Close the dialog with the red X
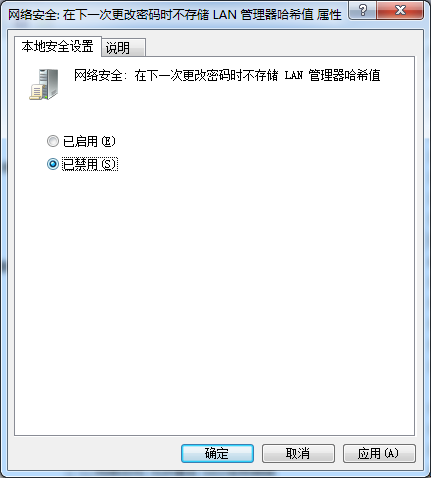The width and height of the screenshot is (431, 478). click(x=400, y=10)
